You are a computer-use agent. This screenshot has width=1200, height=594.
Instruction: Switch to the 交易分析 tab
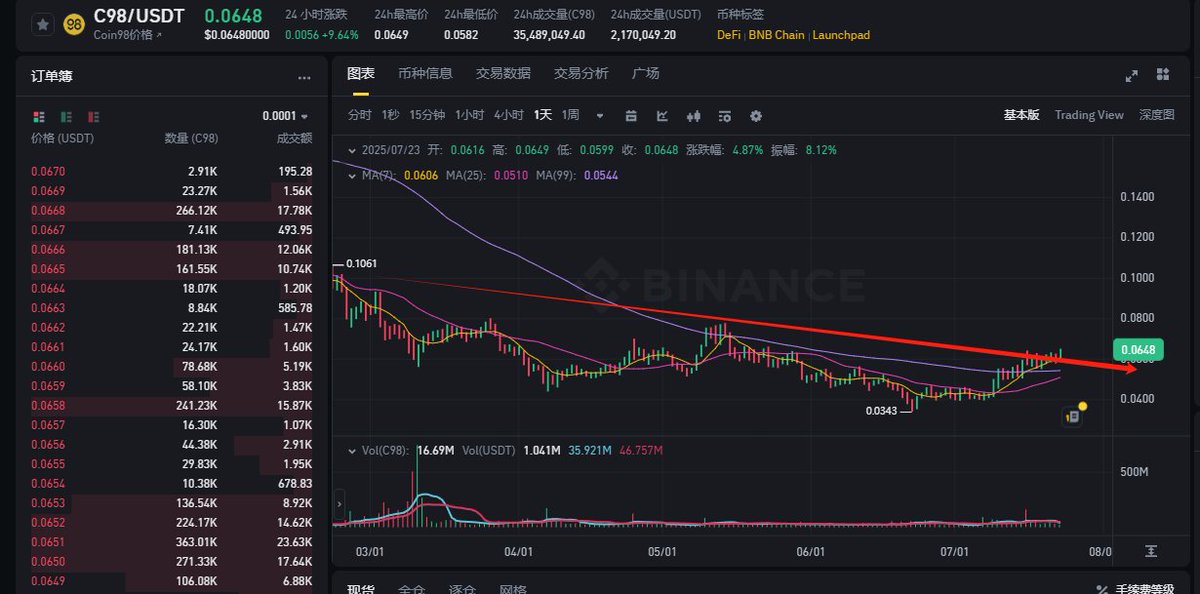(581, 73)
